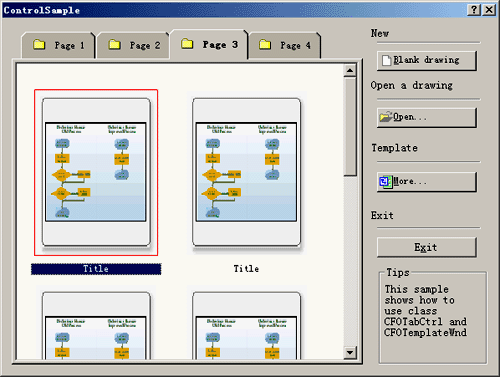Click the Exit button
The height and width of the screenshot is (377, 500).
[427, 247]
